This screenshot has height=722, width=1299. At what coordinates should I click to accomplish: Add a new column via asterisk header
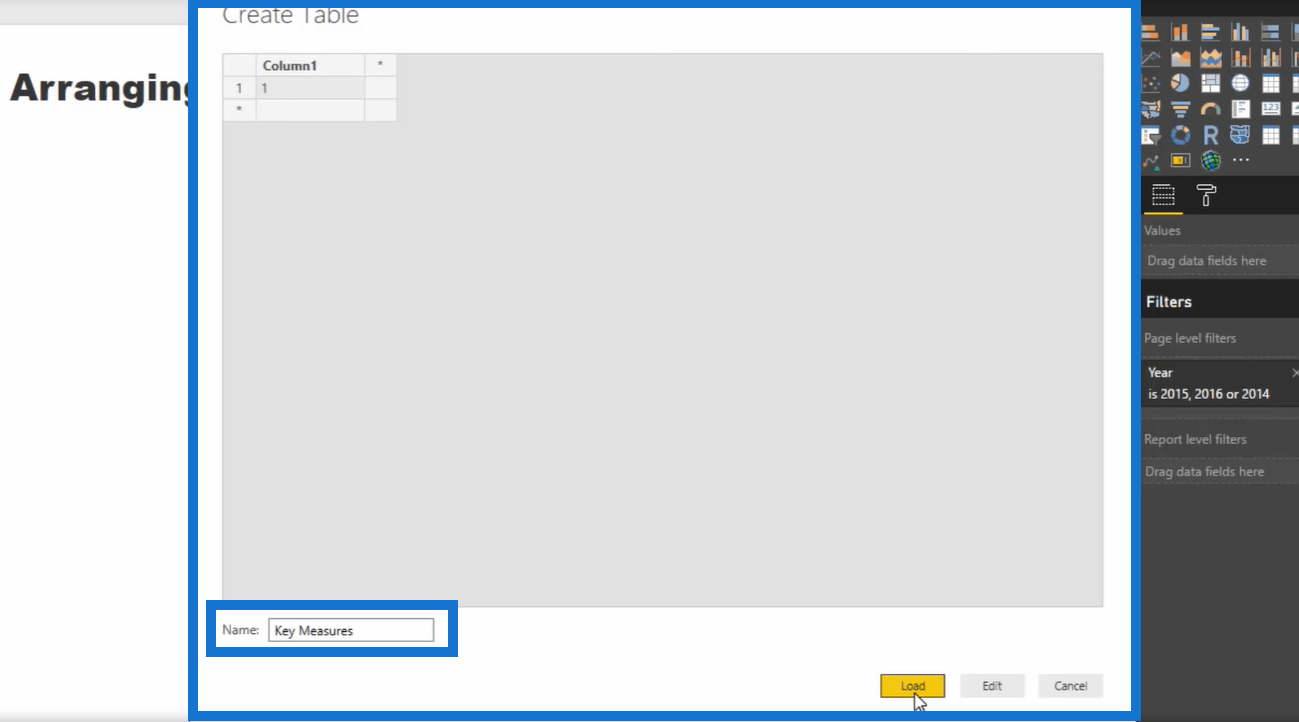coord(380,66)
